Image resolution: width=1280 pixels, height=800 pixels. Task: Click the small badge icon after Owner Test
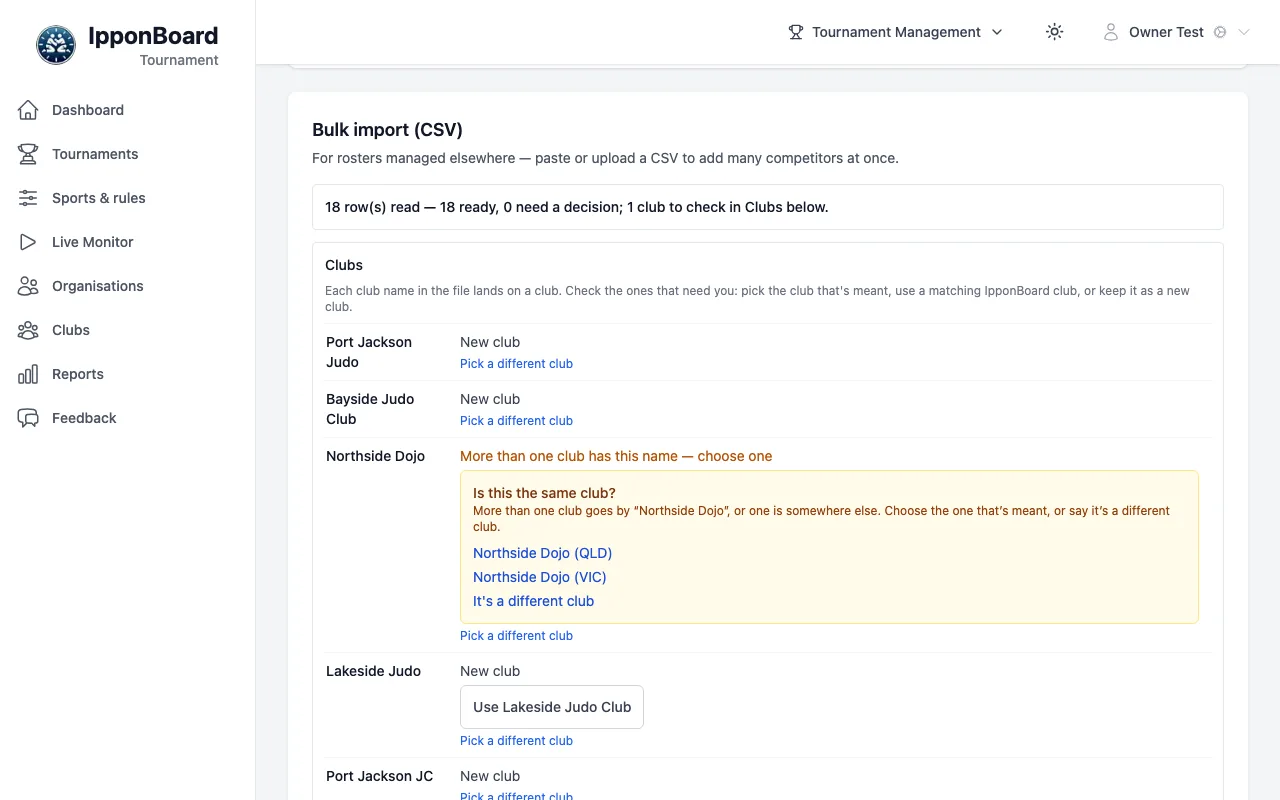pos(1220,32)
